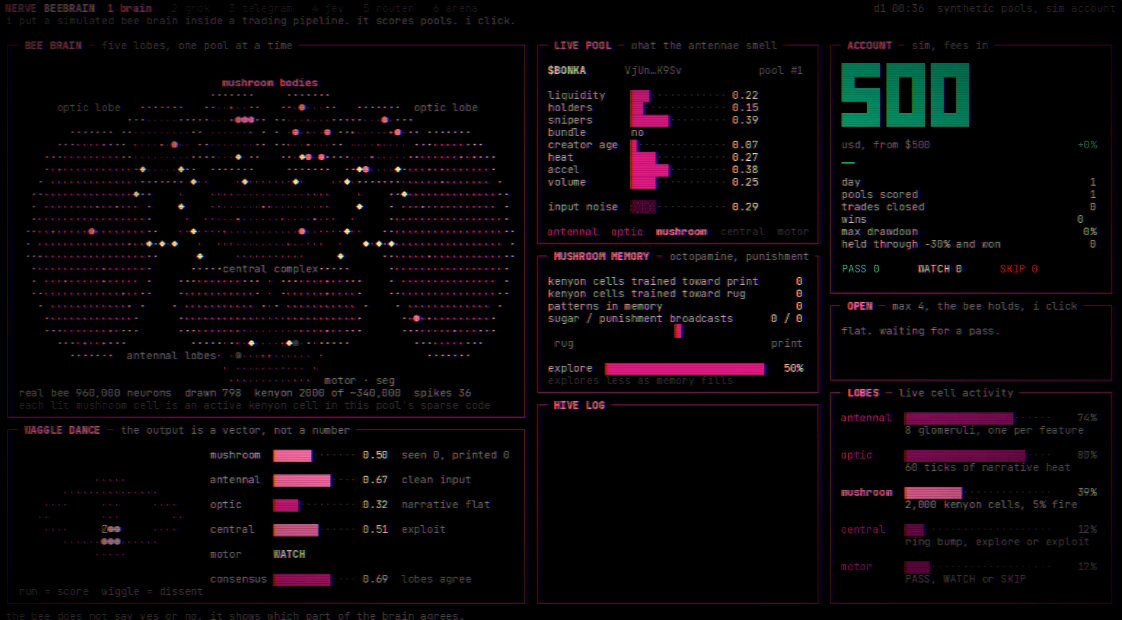Click the 'creator age' value 0.07

(x=745, y=145)
